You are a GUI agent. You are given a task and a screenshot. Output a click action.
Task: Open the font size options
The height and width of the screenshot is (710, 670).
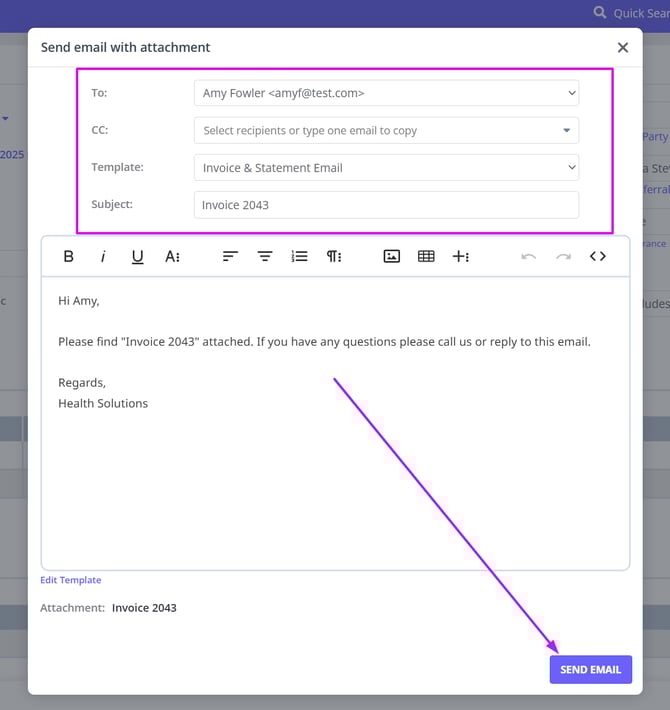click(172, 256)
